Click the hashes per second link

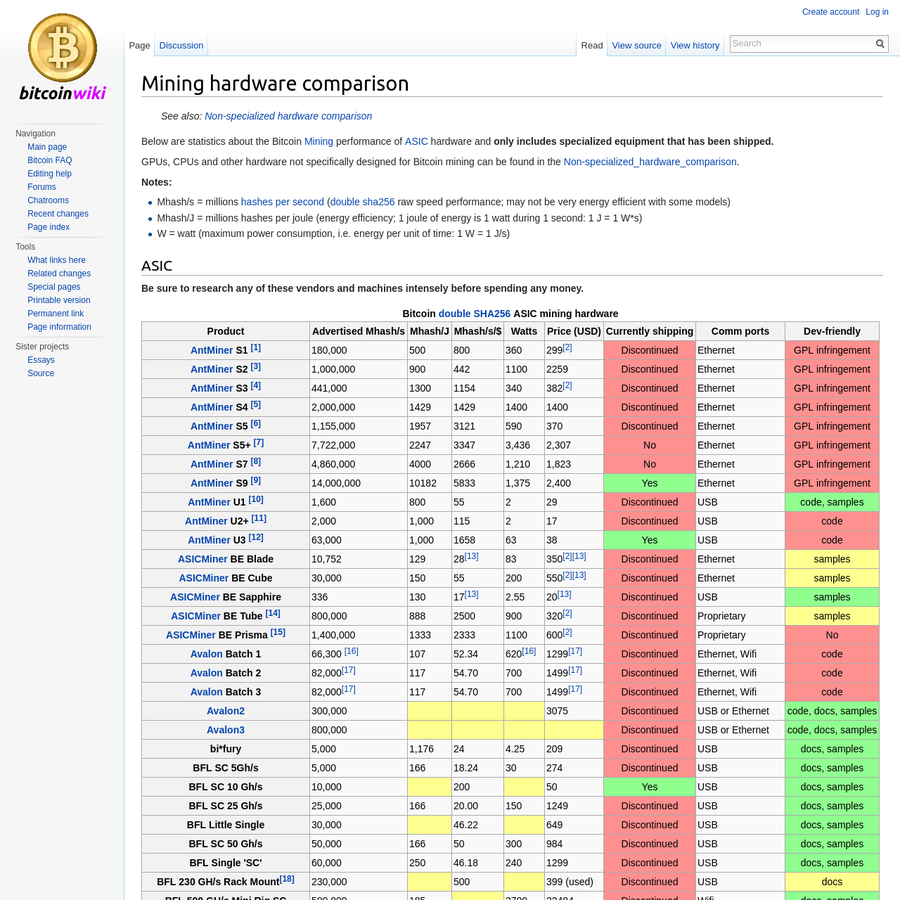point(282,202)
